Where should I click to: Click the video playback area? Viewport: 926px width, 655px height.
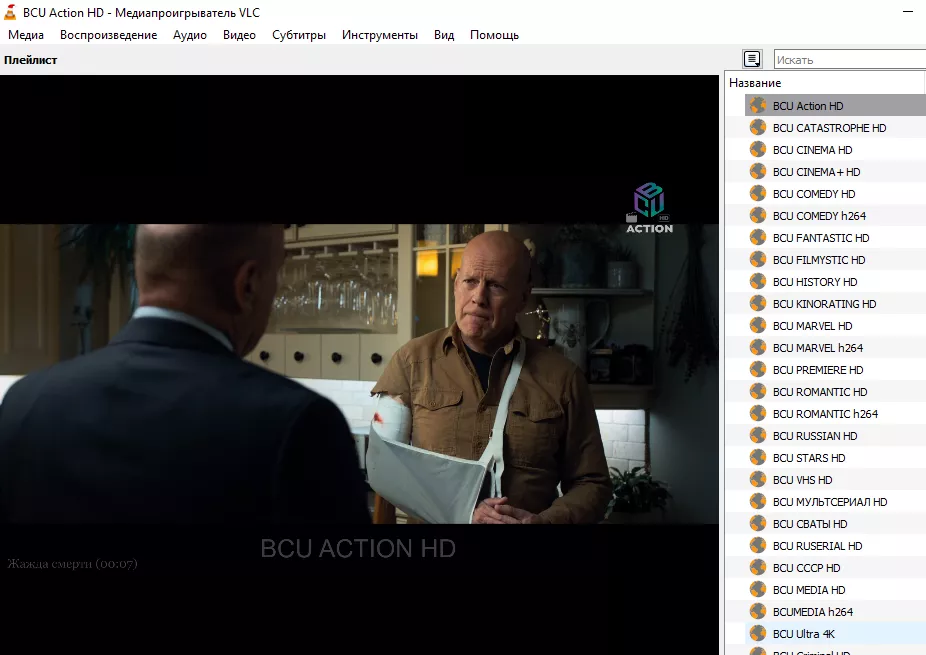coord(359,364)
